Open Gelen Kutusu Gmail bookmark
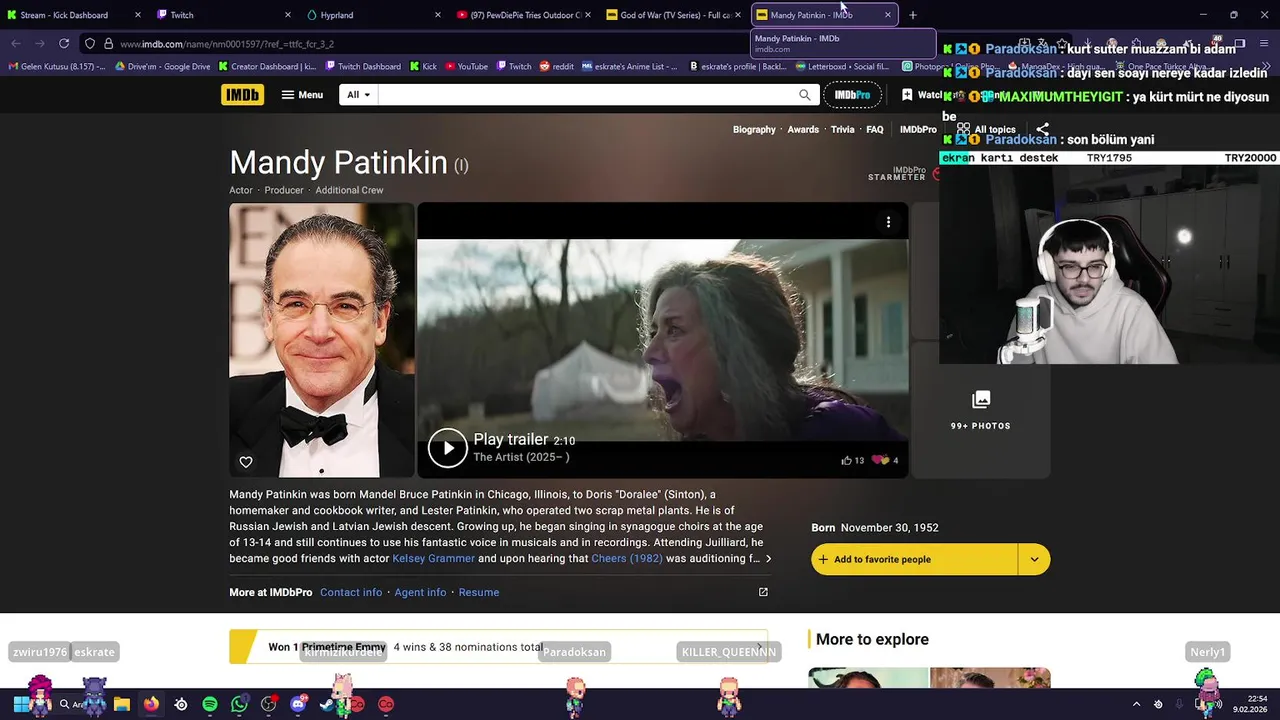Screen dimensions: 1280x720 click(x=56, y=67)
